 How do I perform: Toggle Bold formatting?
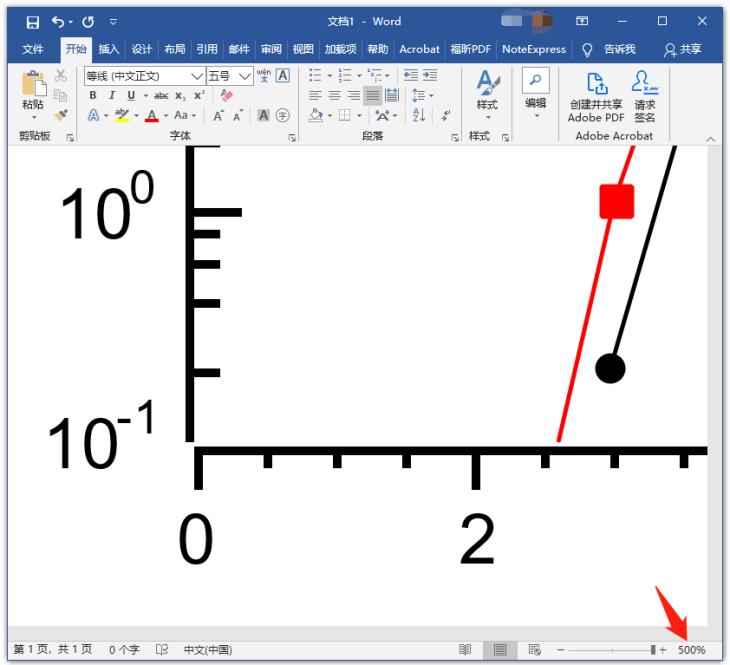pyautogui.click(x=93, y=95)
